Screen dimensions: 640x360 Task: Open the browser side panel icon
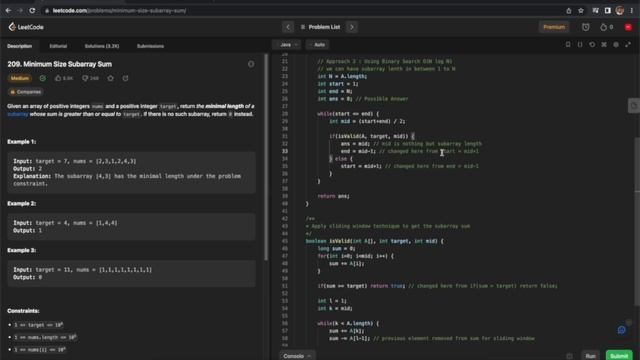coord(607,11)
